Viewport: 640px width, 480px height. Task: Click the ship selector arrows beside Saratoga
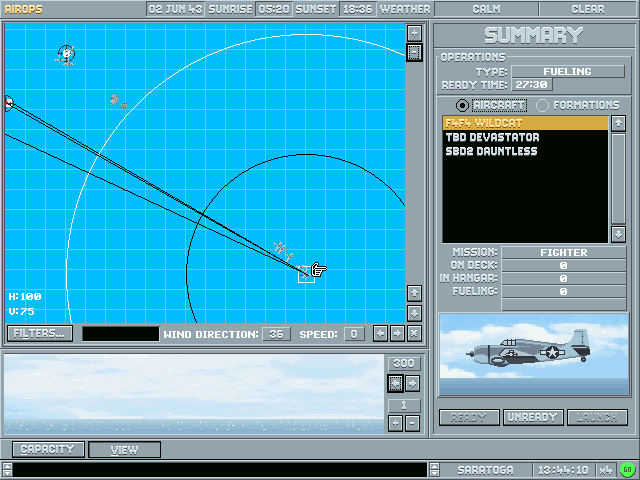pyautogui.click(x=434, y=470)
